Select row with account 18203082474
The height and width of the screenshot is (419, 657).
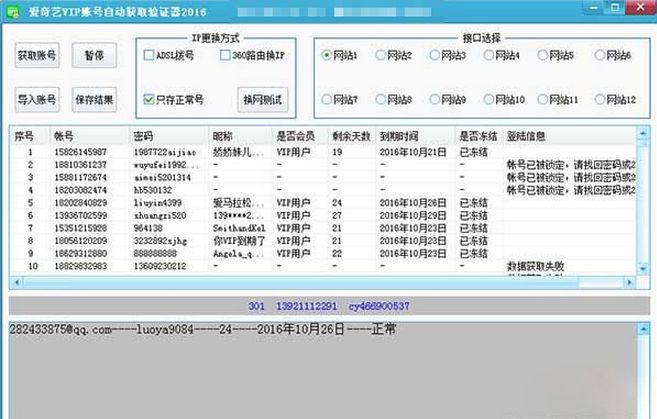pyautogui.click(x=323, y=190)
